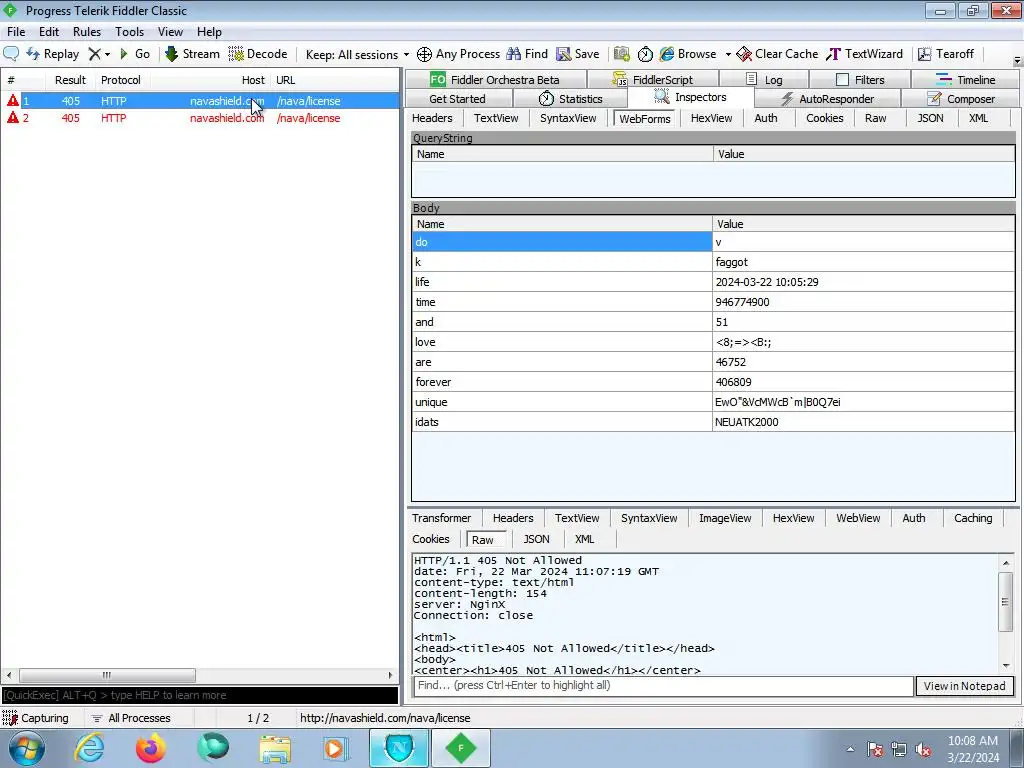Open the File menu
Screen dimensions: 1024x768
pos(16,31)
